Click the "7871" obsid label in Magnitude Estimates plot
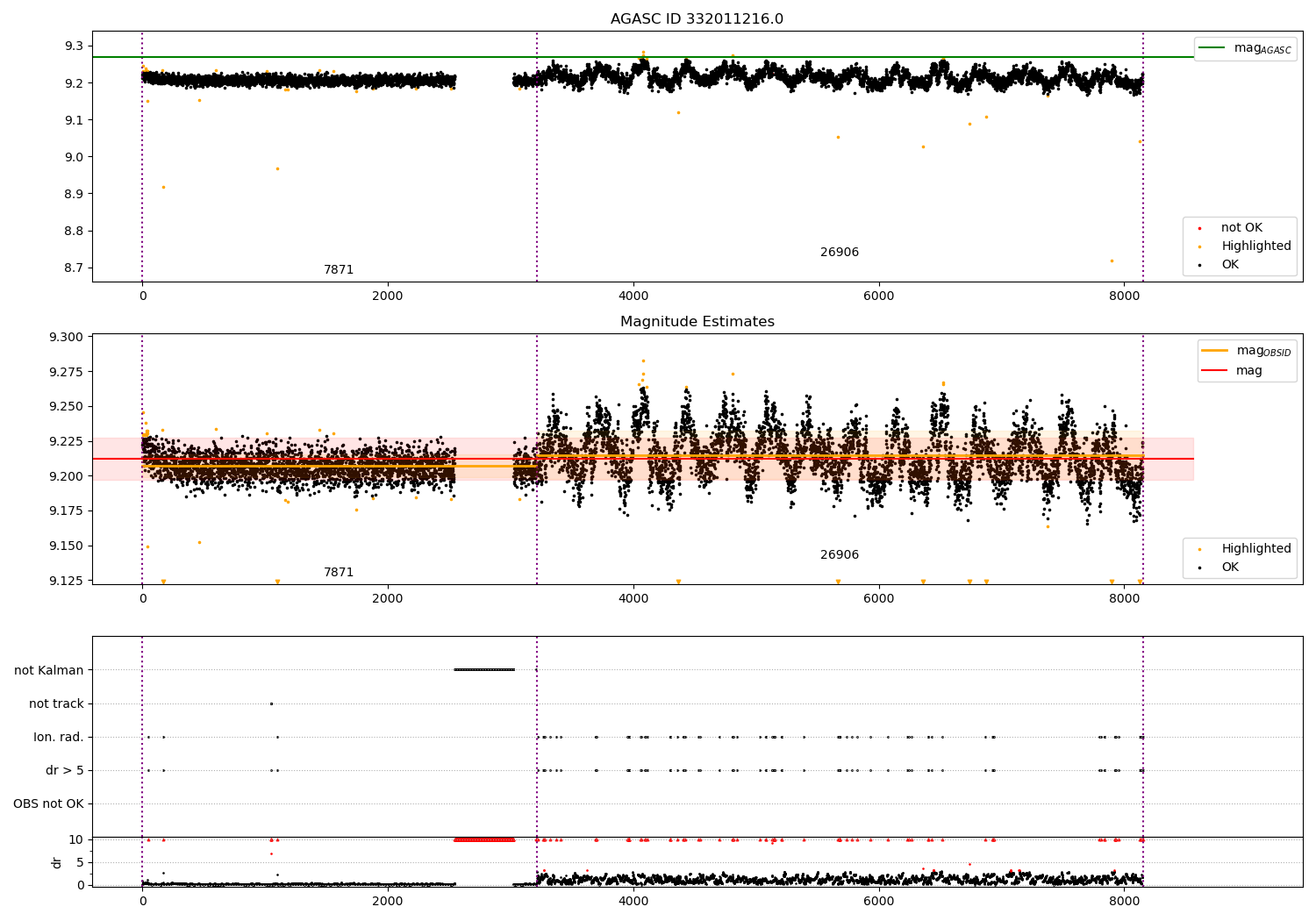Image resolution: width=1316 pixels, height=921 pixels. 339,573
